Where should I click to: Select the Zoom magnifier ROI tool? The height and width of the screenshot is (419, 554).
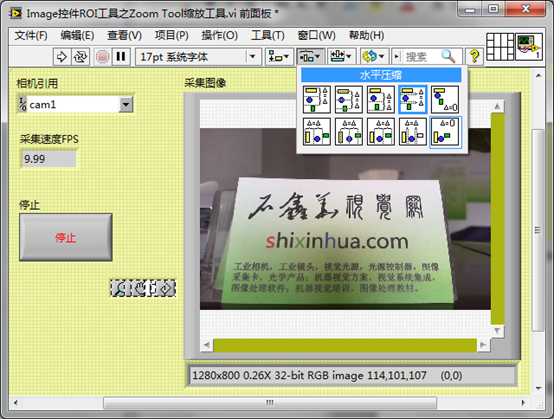tap(119, 288)
